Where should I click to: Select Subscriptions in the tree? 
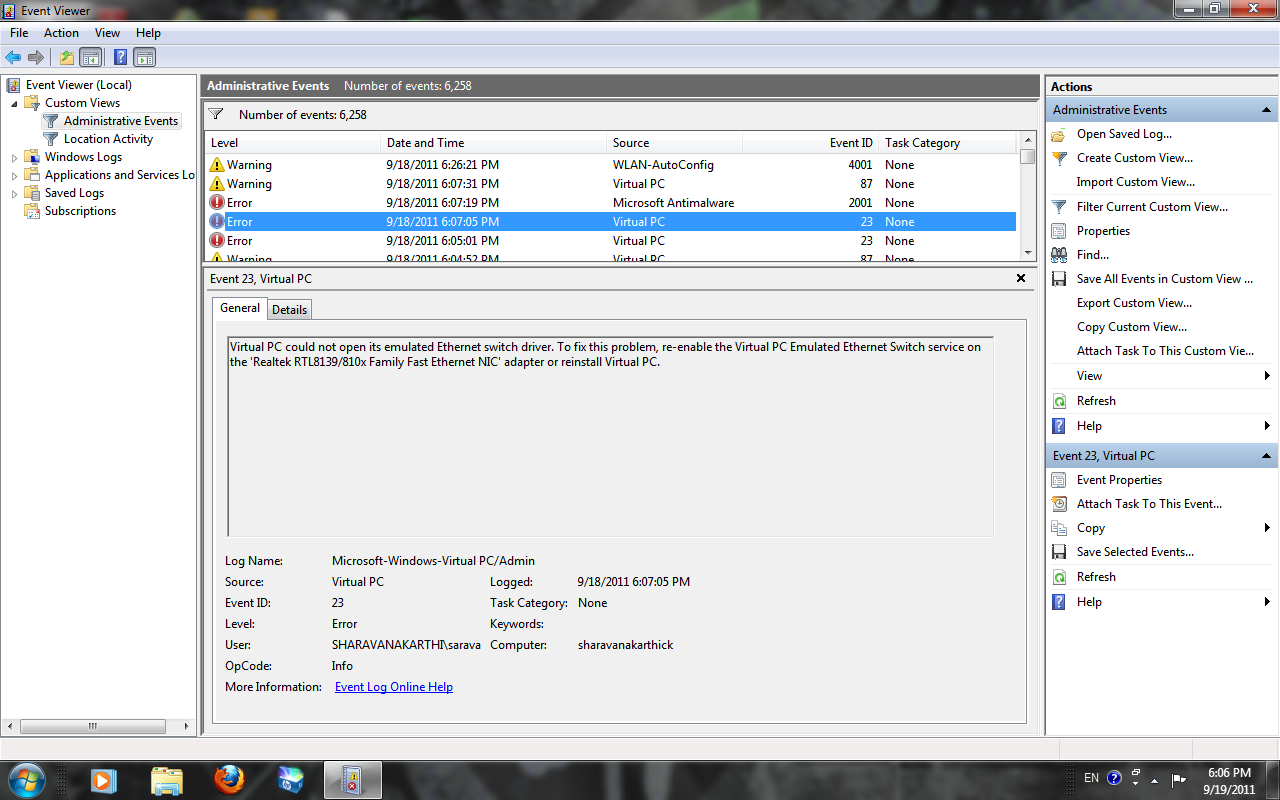(80, 211)
